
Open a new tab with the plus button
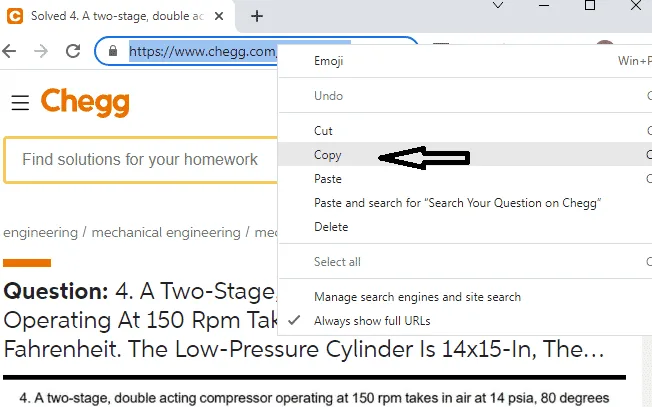257,16
